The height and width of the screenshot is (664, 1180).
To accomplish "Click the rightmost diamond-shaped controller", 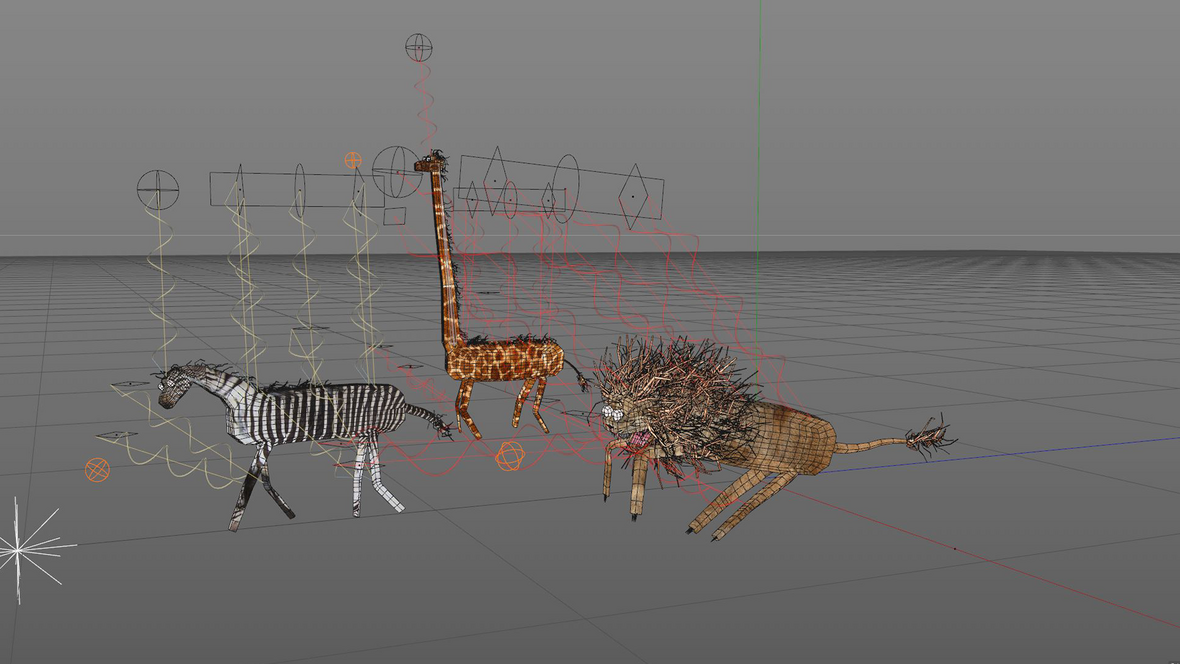I will coord(632,197).
